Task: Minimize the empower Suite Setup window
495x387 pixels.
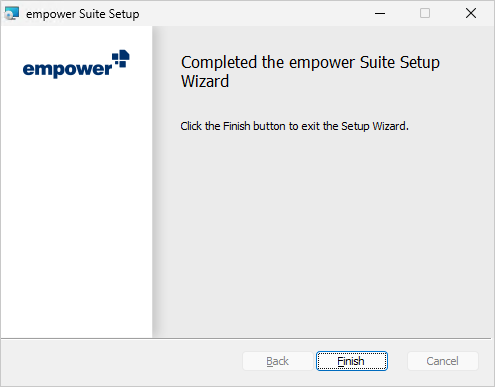Action: (x=380, y=13)
